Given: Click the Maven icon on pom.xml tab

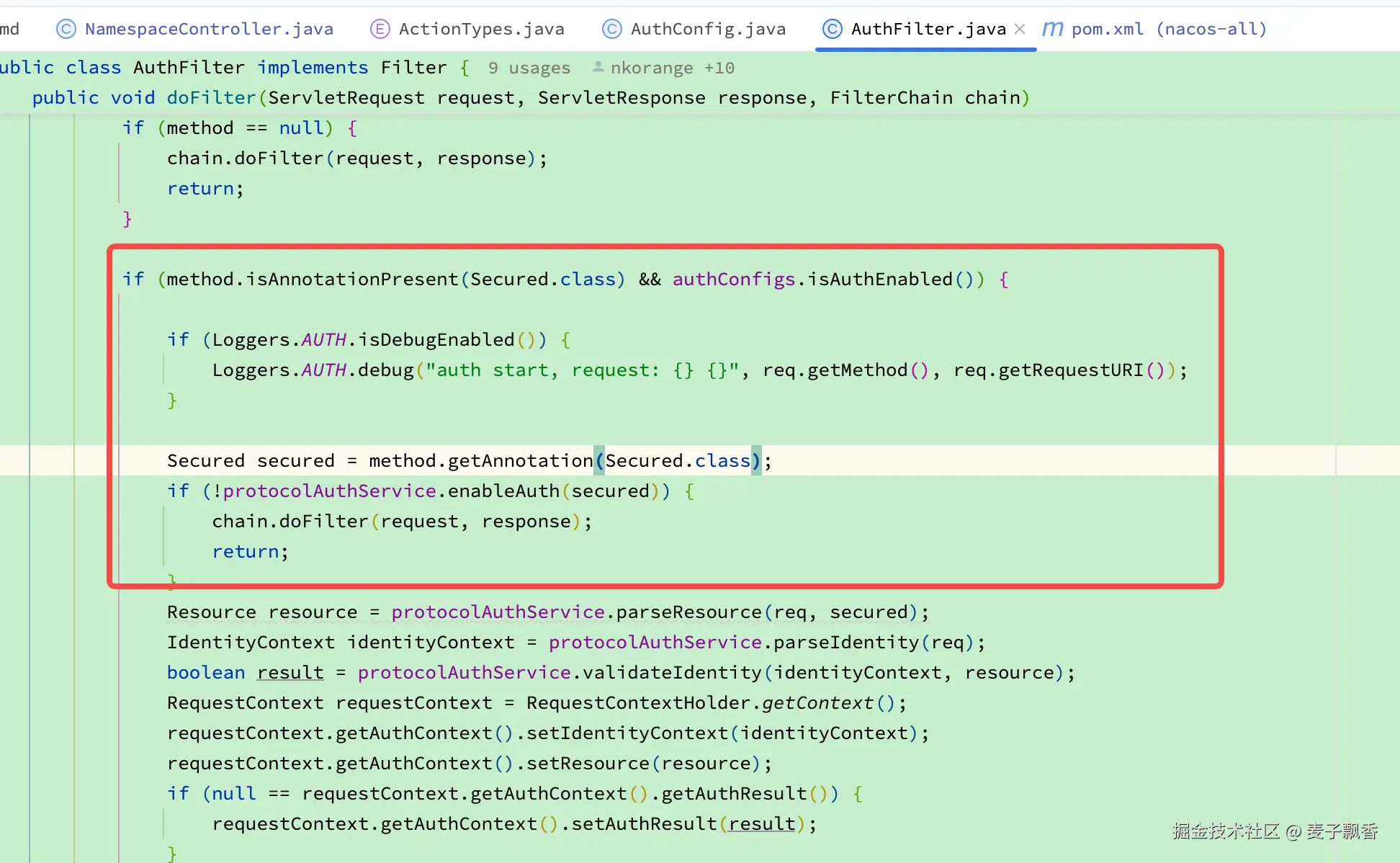Looking at the screenshot, I should (1052, 29).
